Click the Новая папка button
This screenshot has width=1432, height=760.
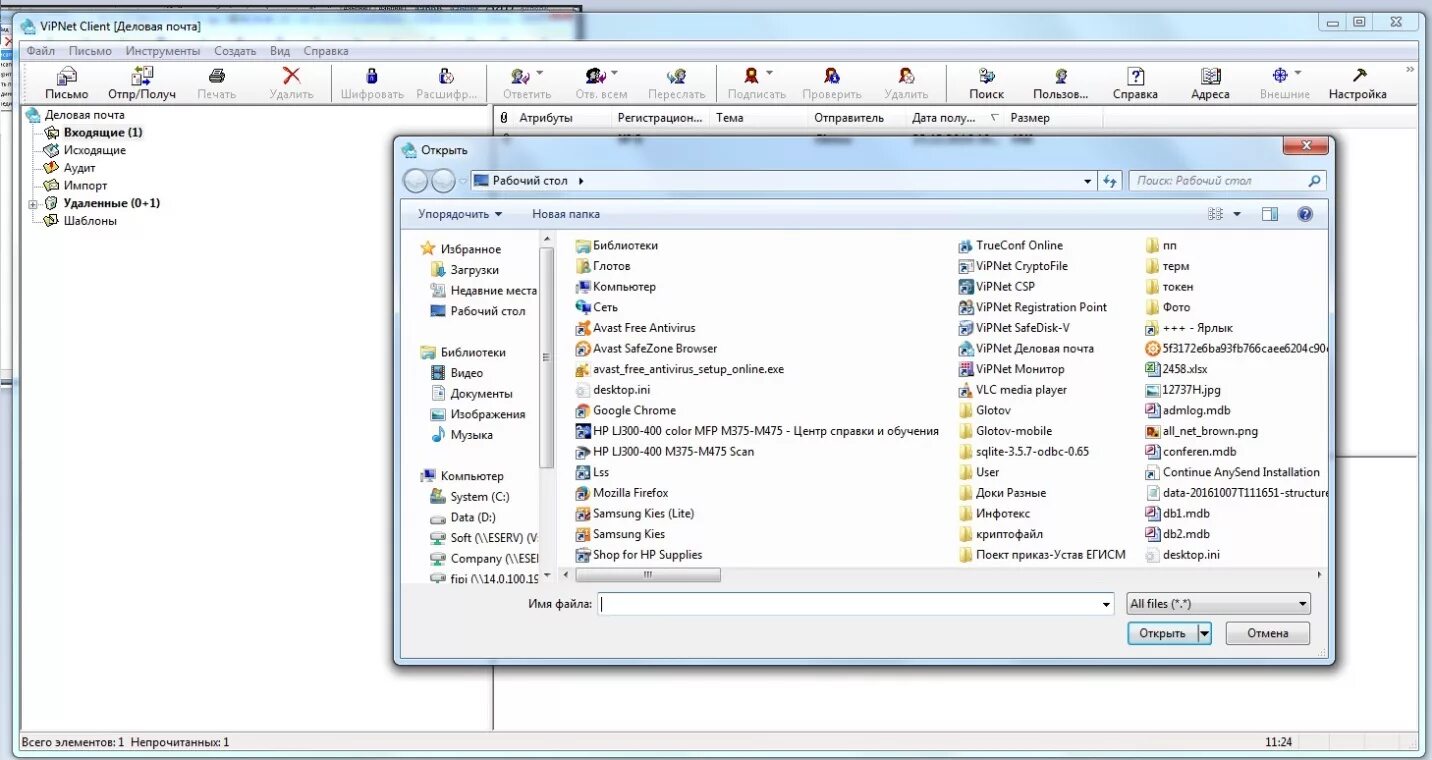[x=566, y=214]
